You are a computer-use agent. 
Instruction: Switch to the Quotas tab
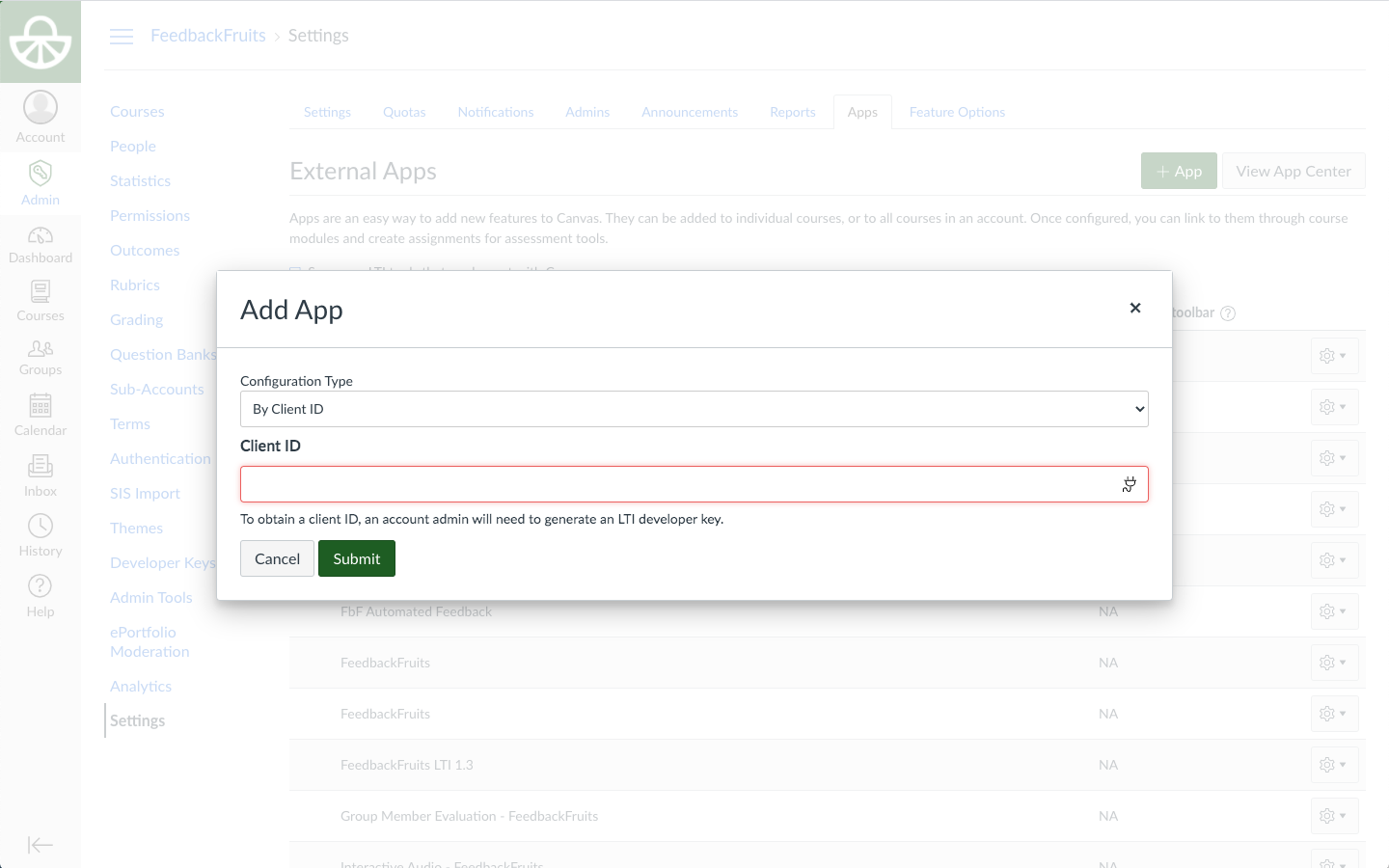[404, 112]
